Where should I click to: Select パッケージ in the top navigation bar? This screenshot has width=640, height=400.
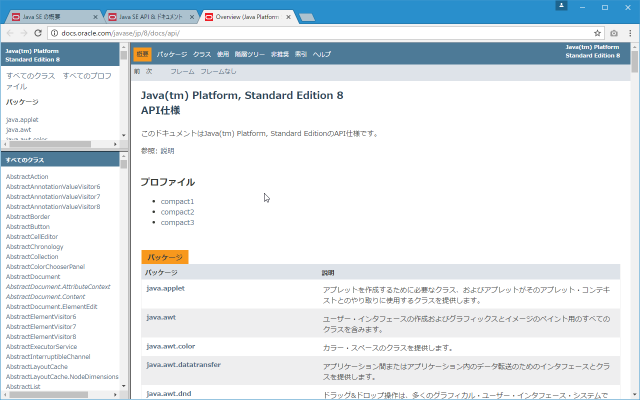(172, 54)
